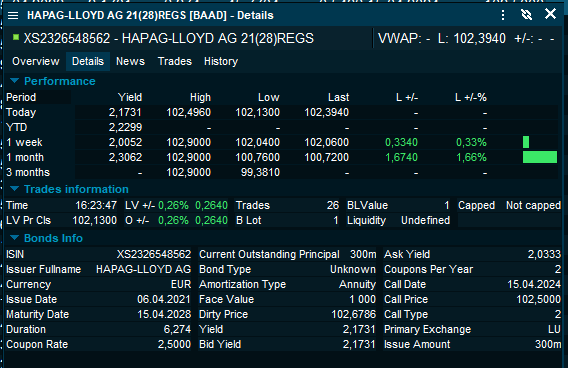Viewport: 568px width, 368px height.
Task: Click the header last price L: 102,3940
Action: click(x=471, y=38)
